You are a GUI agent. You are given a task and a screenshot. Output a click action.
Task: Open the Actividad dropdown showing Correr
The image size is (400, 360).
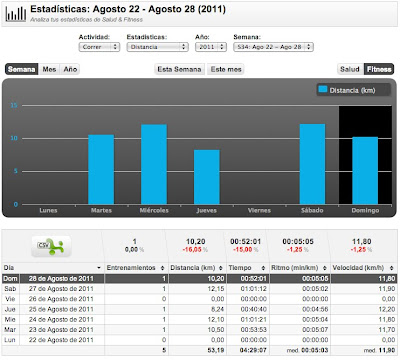pyautogui.click(x=99, y=47)
